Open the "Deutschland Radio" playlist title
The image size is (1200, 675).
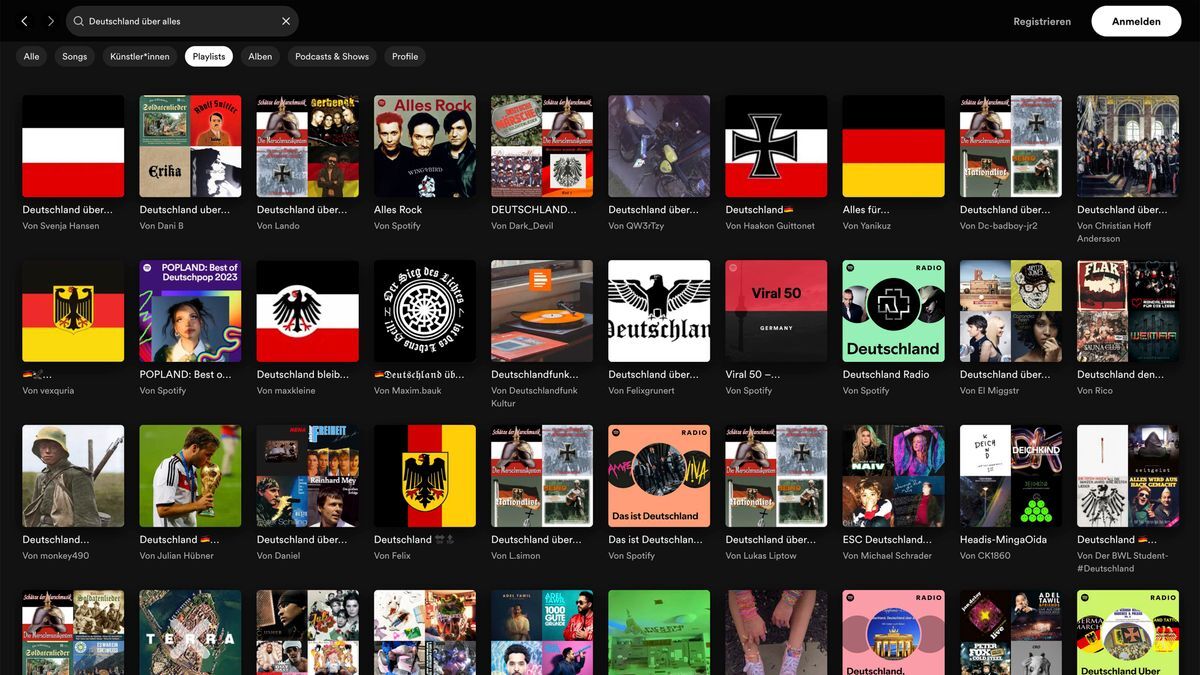(886, 375)
